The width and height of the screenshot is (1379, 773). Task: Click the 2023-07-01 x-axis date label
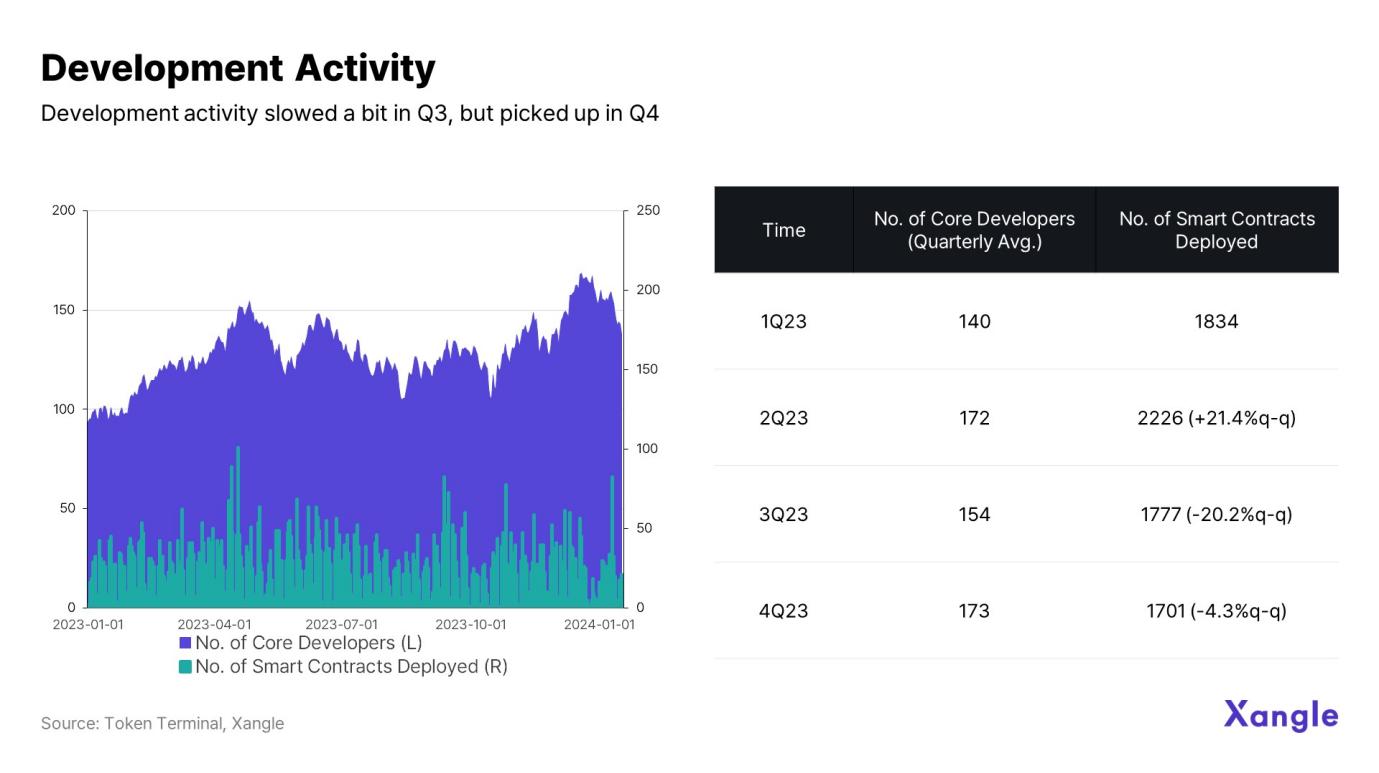342,624
